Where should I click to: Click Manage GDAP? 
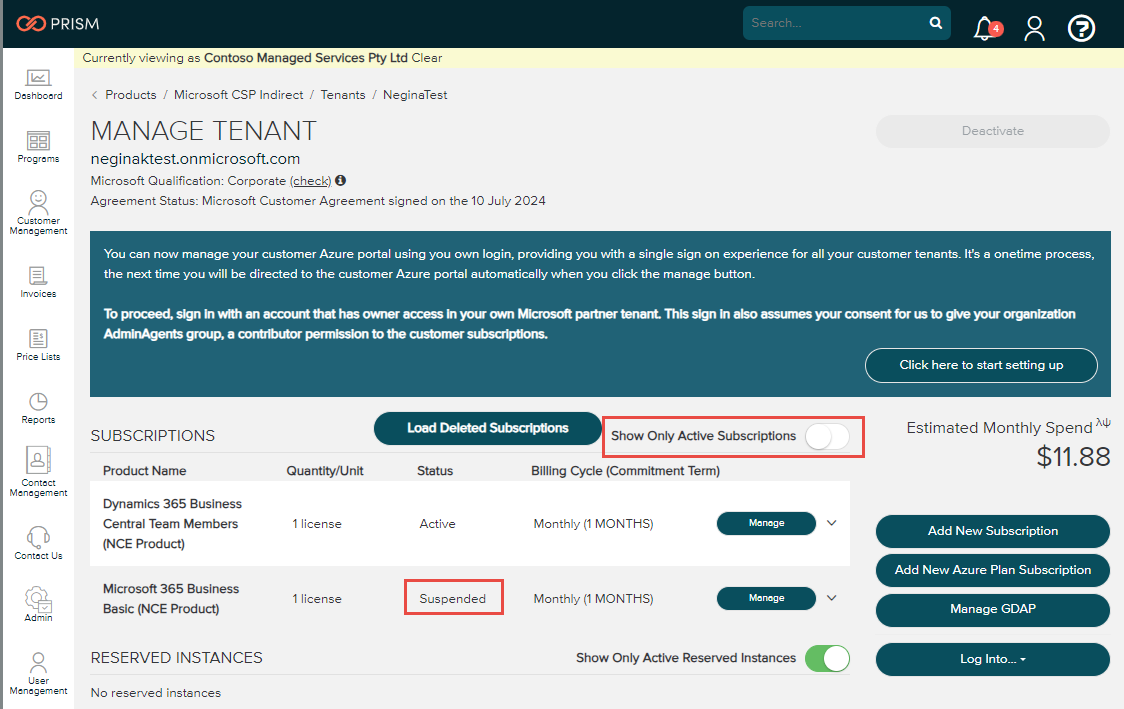pyautogui.click(x=993, y=609)
